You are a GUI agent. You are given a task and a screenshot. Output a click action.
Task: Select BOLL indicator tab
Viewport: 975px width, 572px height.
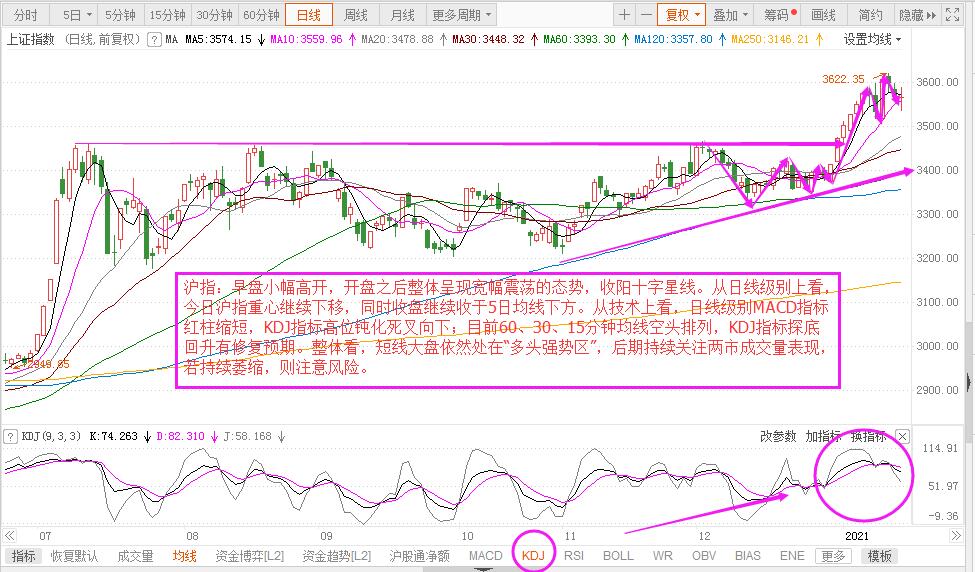coord(618,556)
